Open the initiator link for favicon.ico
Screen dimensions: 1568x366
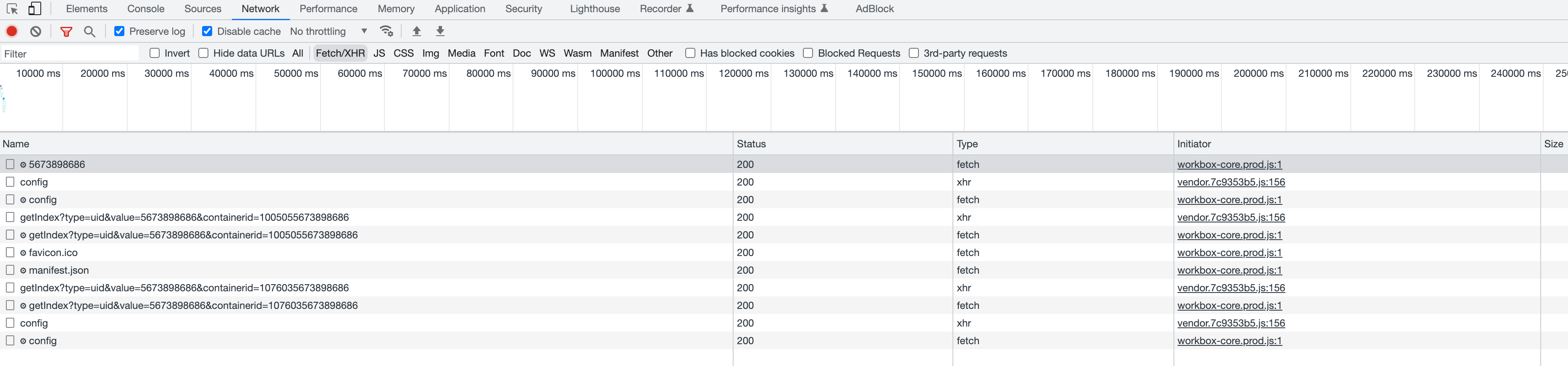click(x=1229, y=252)
